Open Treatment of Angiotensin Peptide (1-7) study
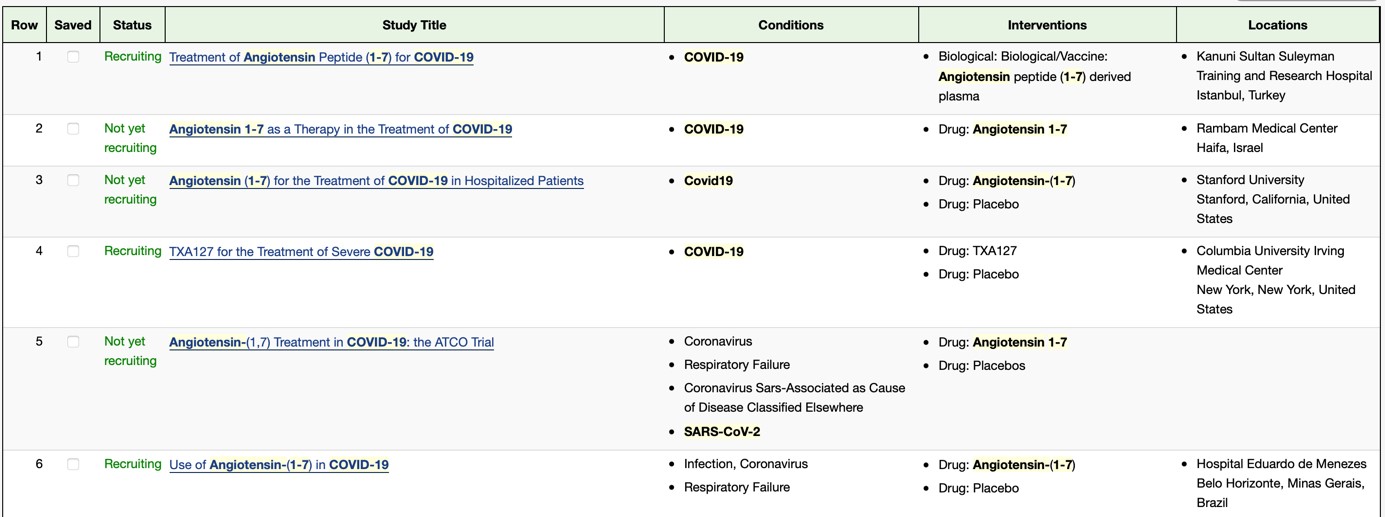The image size is (1385, 517). pos(321,57)
